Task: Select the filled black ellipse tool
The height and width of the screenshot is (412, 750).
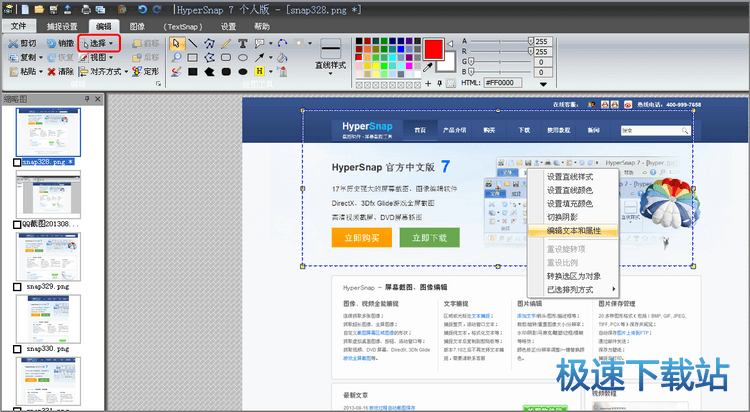Action: click(243, 72)
